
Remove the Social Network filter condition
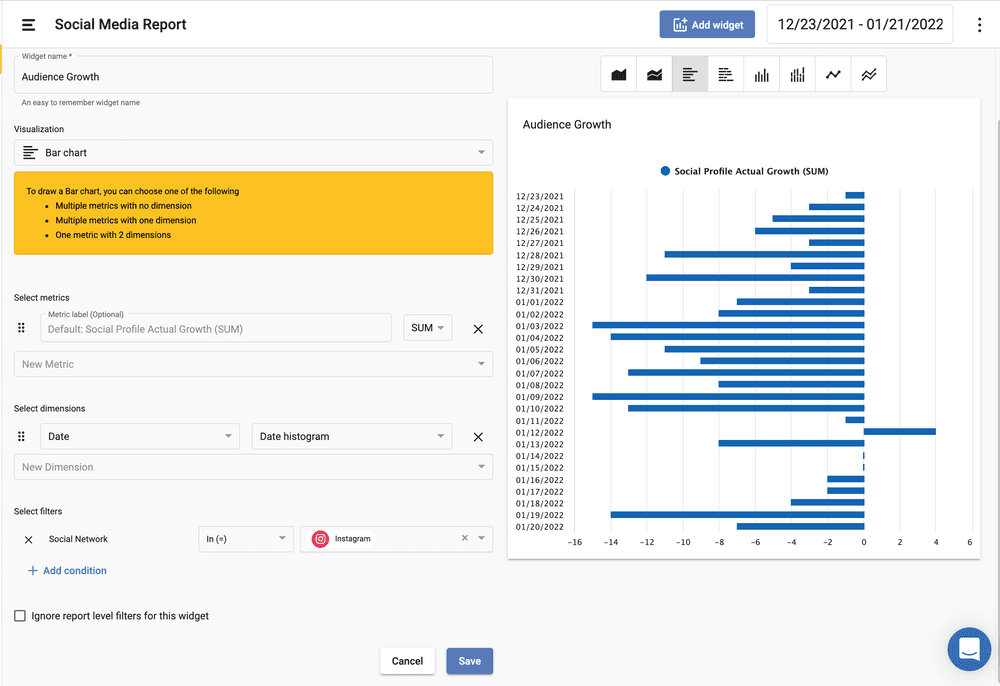click(29, 540)
